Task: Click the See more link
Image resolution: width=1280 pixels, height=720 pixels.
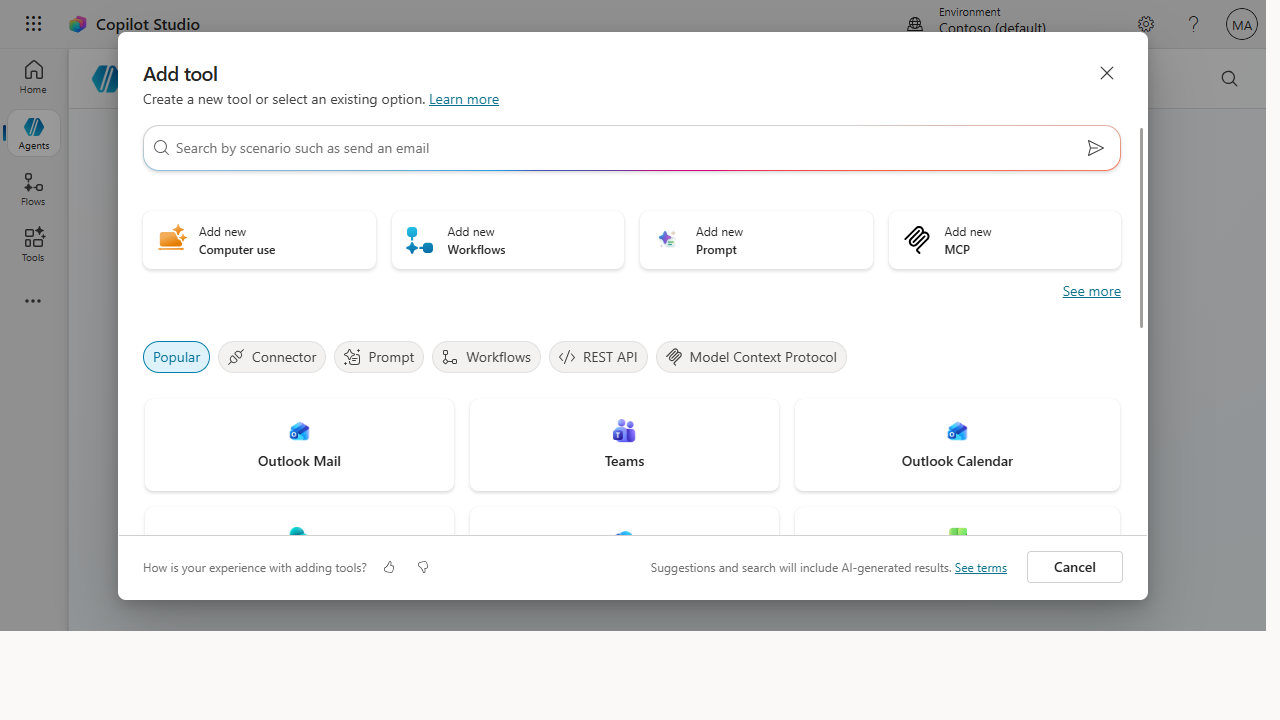Action: click(1091, 291)
